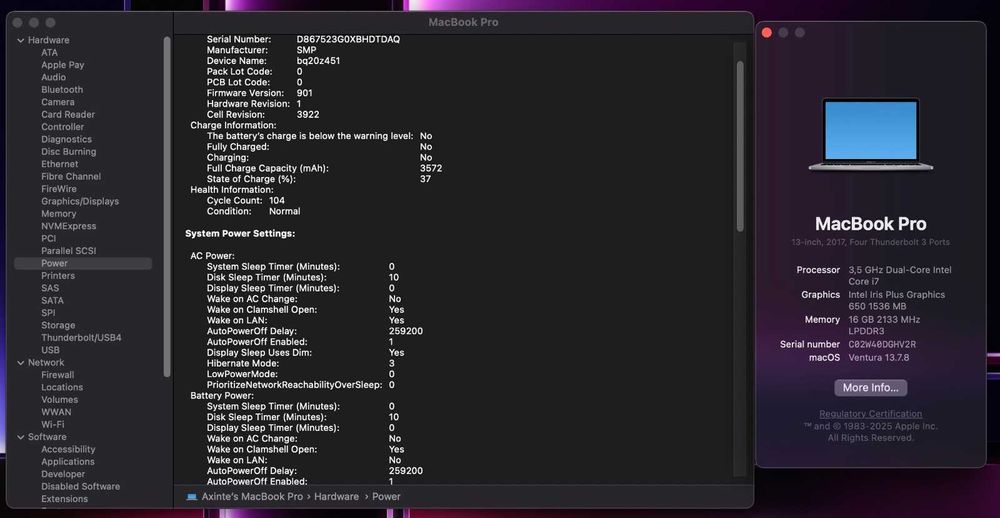Select Thunderbolt/USB4 in the sidebar
This screenshot has width=1000, height=518.
tap(81, 338)
